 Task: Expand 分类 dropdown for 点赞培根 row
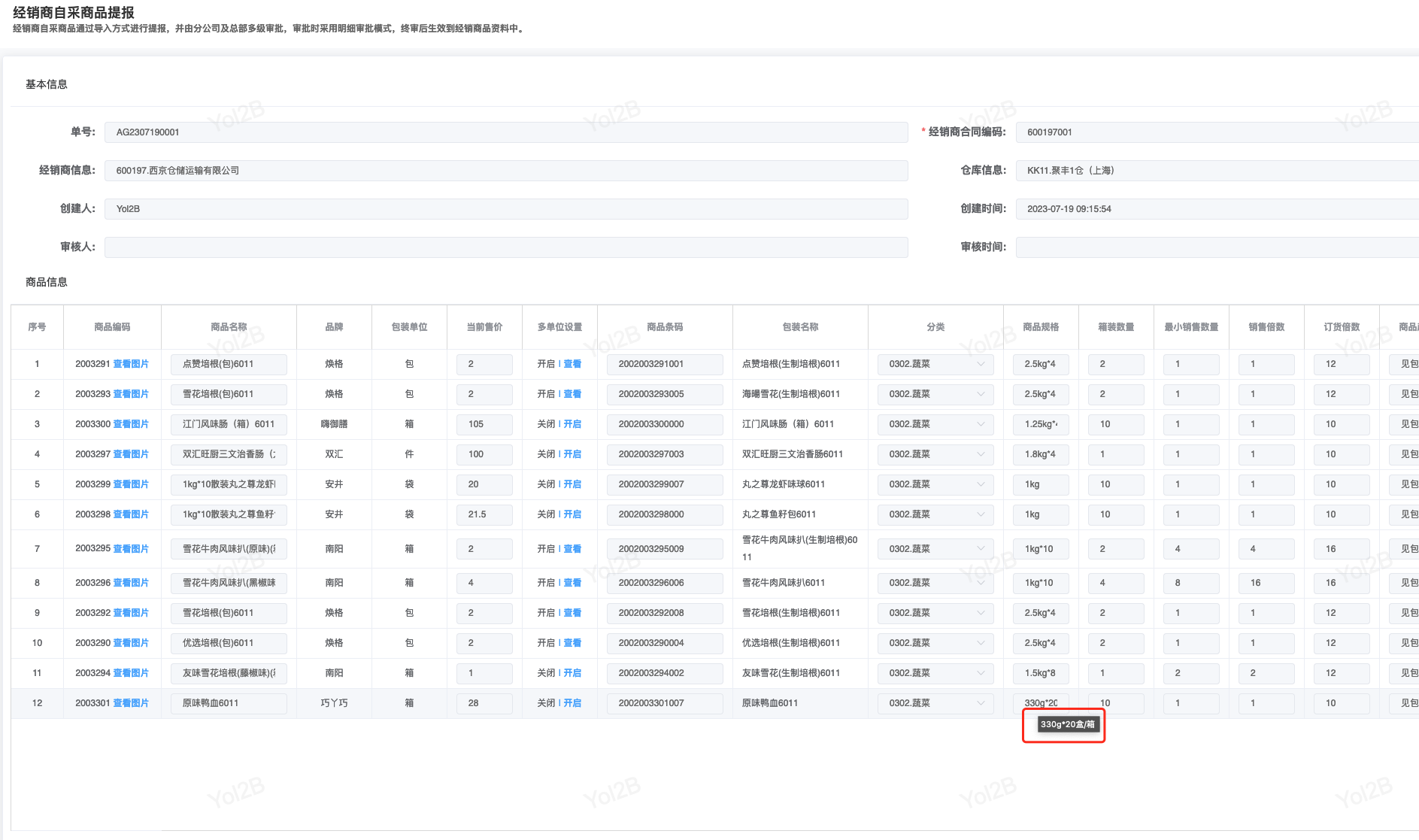coord(981,364)
